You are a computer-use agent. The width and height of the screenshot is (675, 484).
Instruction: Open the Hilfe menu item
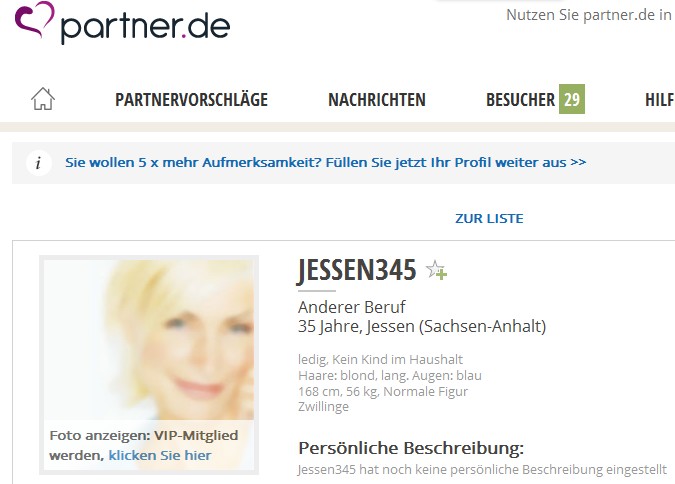click(x=660, y=99)
